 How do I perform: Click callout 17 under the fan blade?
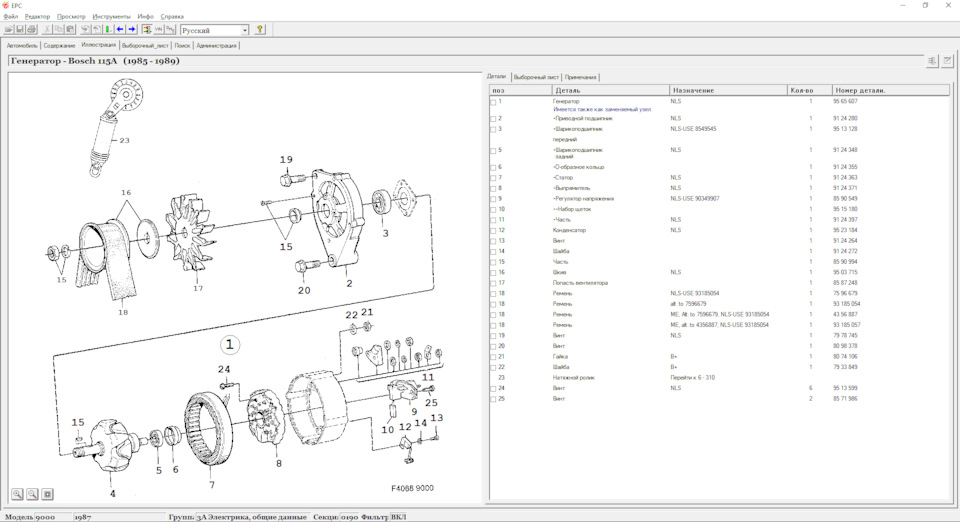pyautogui.click(x=198, y=288)
